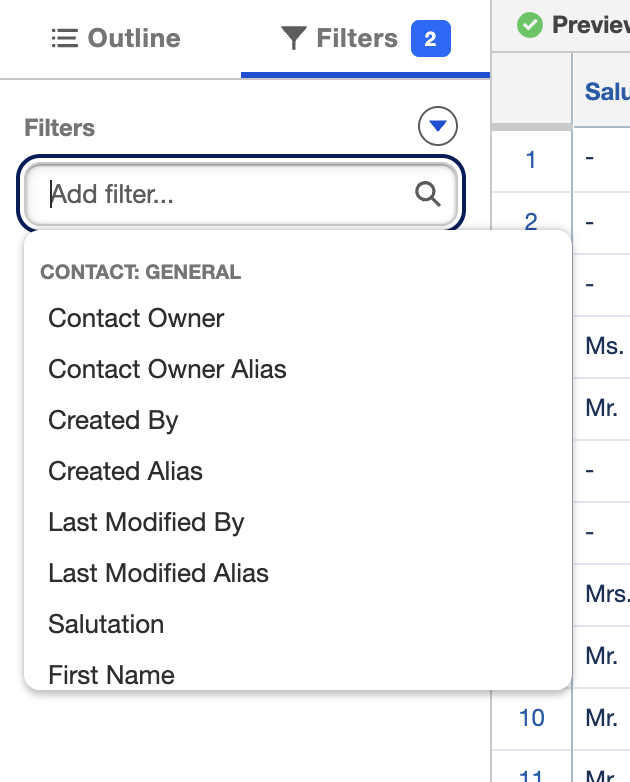
Task: Click the green Preview checkmark icon
Action: pos(530,24)
